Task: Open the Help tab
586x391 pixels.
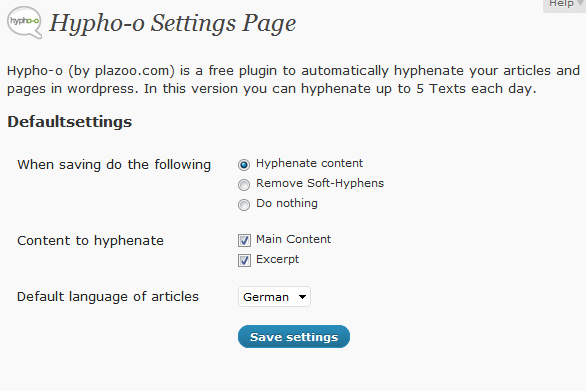Action: [x=564, y=5]
